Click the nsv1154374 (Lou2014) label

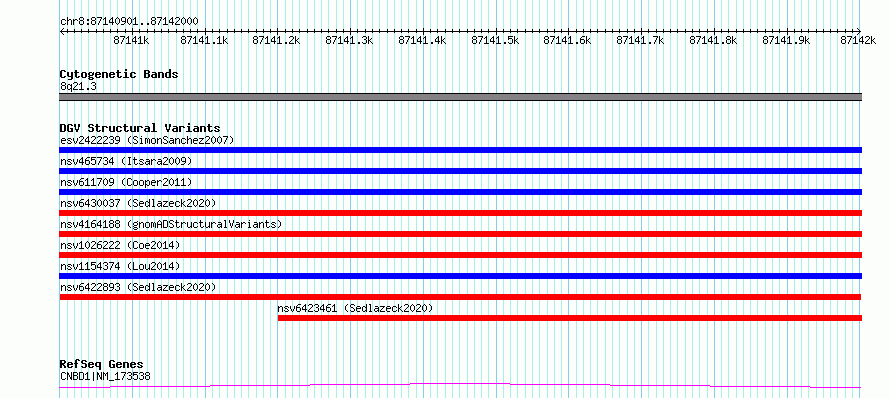pyautogui.click(x=120, y=266)
